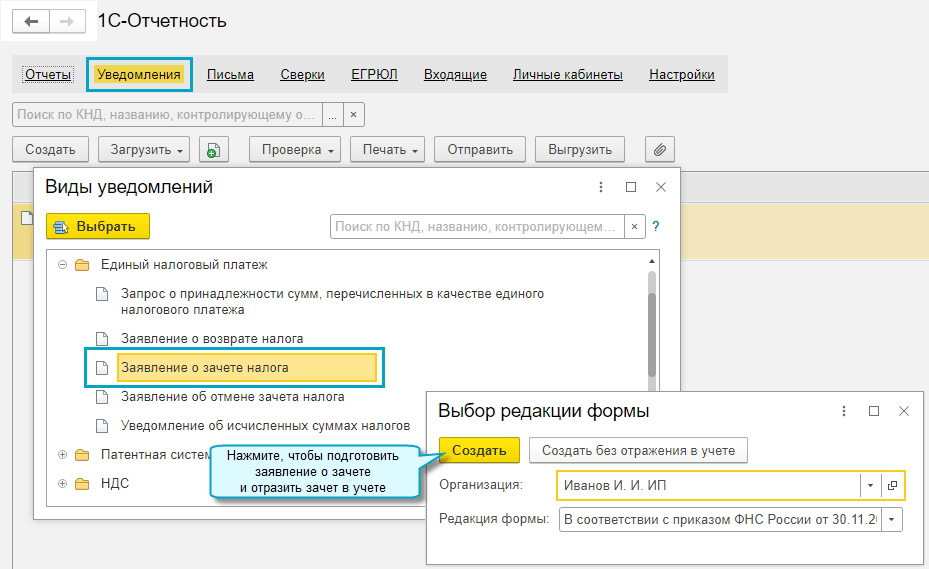The width and height of the screenshot is (929, 569).
Task: Select Заявление о возврате налога
Action: point(212,339)
